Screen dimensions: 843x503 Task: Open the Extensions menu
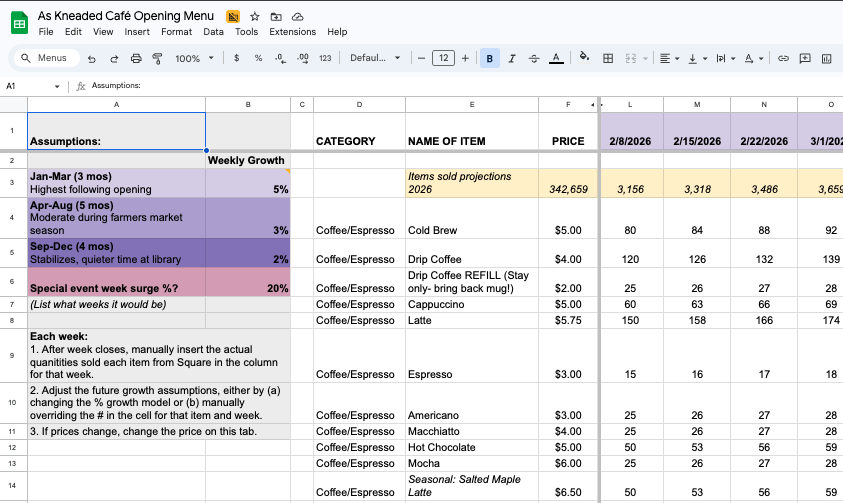click(292, 32)
